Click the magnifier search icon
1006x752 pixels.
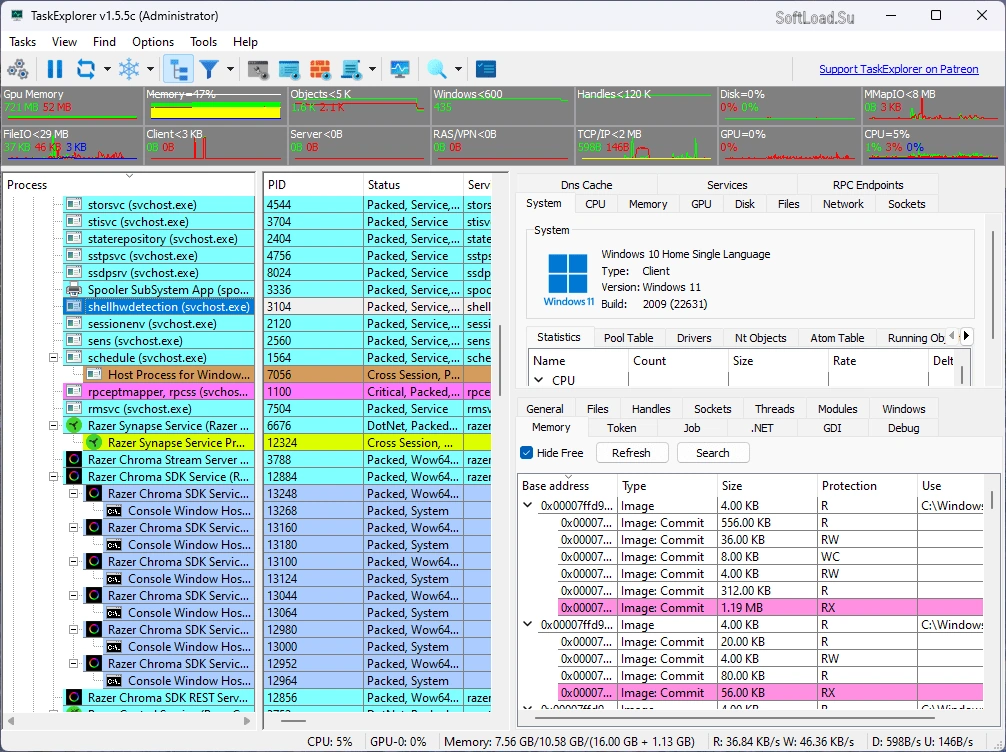point(437,69)
